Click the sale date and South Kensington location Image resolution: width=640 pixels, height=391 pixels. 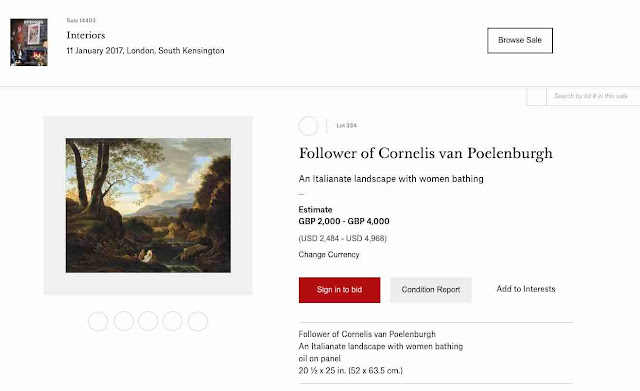click(145, 51)
